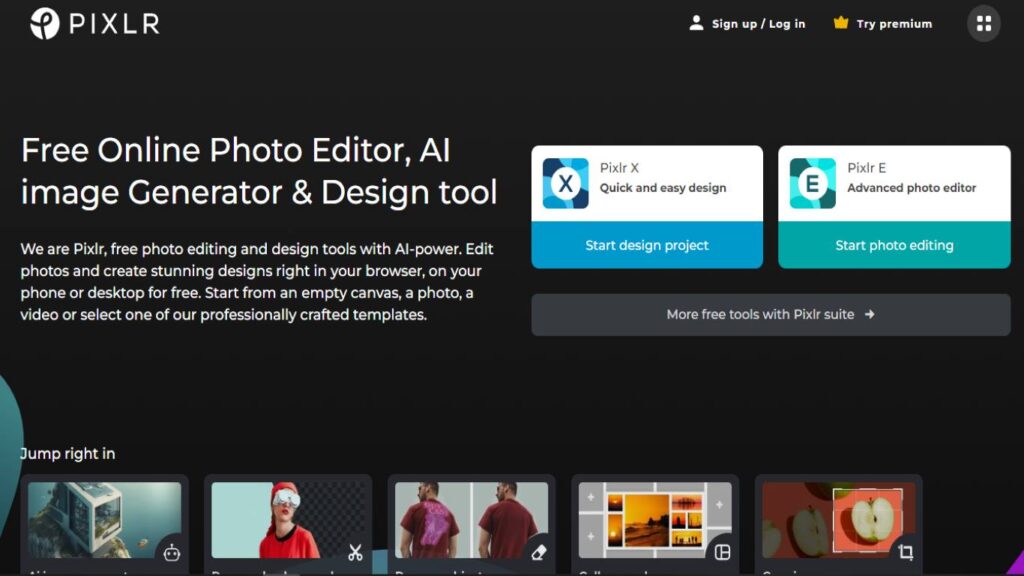Click the 'Free Online Photo Editor' headline
This screenshot has height=576, width=1024.
(x=259, y=171)
